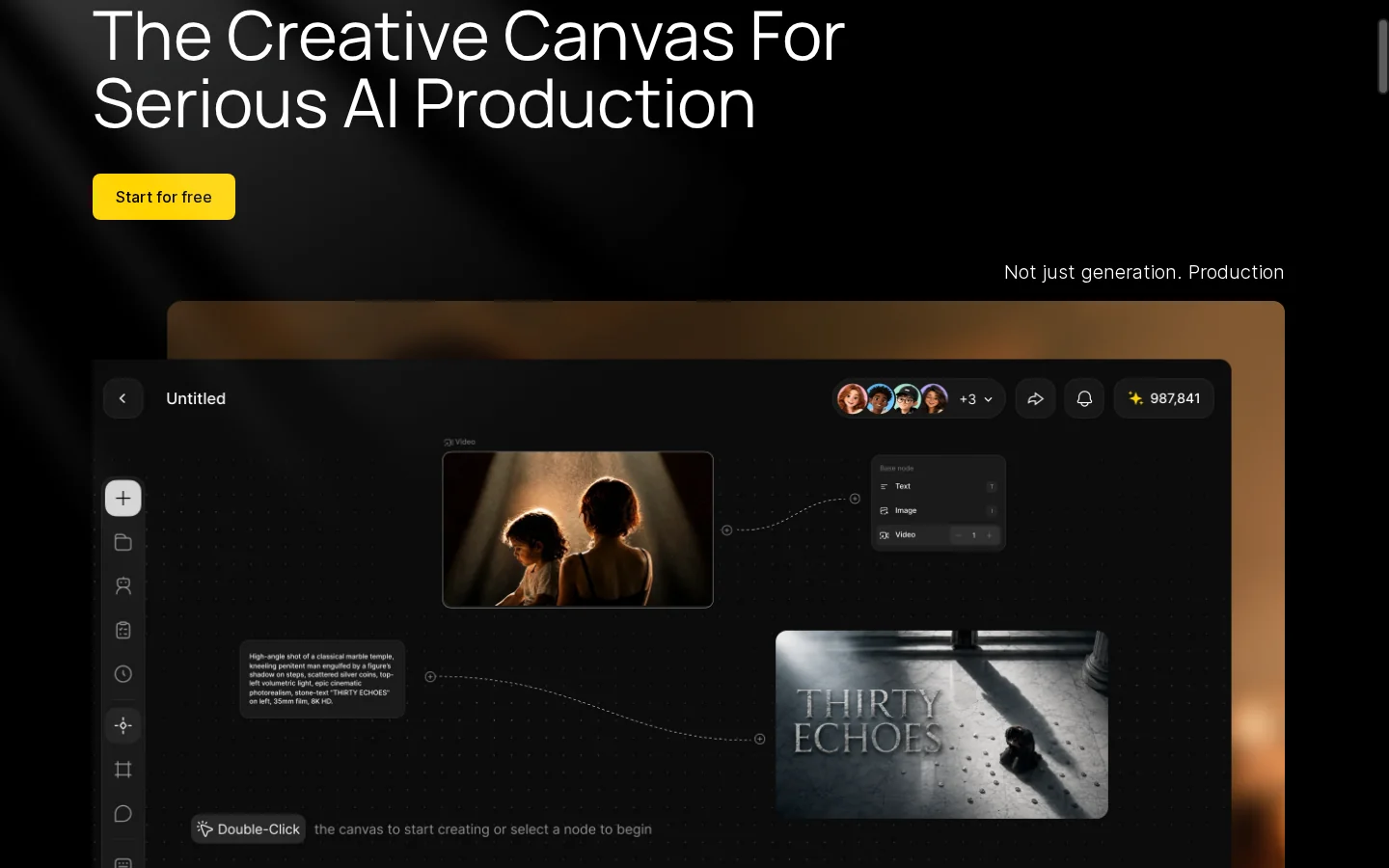Image resolution: width=1389 pixels, height=868 pixels.
Task: Decrease the Video count with the minus stepper
Action: coord(958,535)
